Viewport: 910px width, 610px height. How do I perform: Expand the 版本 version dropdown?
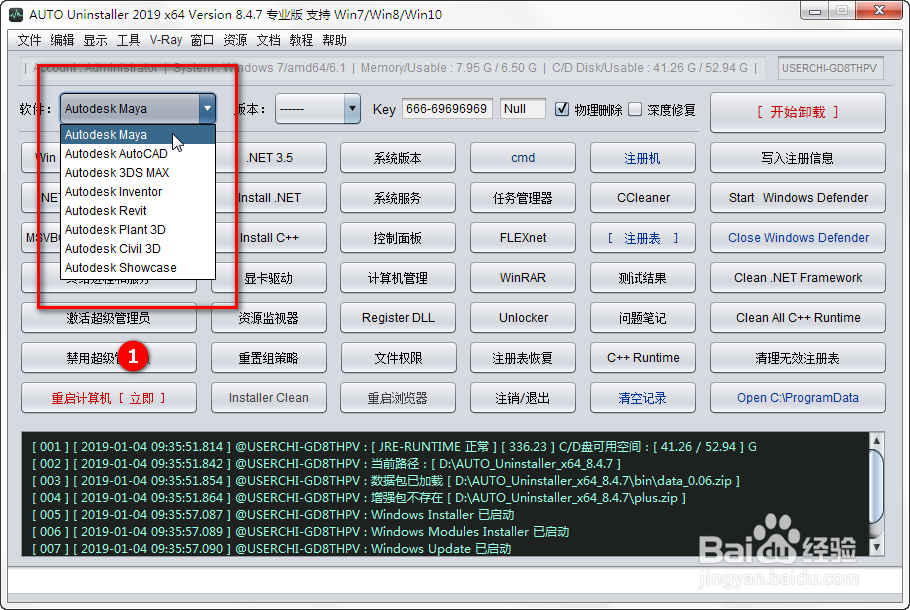[352, 109]
